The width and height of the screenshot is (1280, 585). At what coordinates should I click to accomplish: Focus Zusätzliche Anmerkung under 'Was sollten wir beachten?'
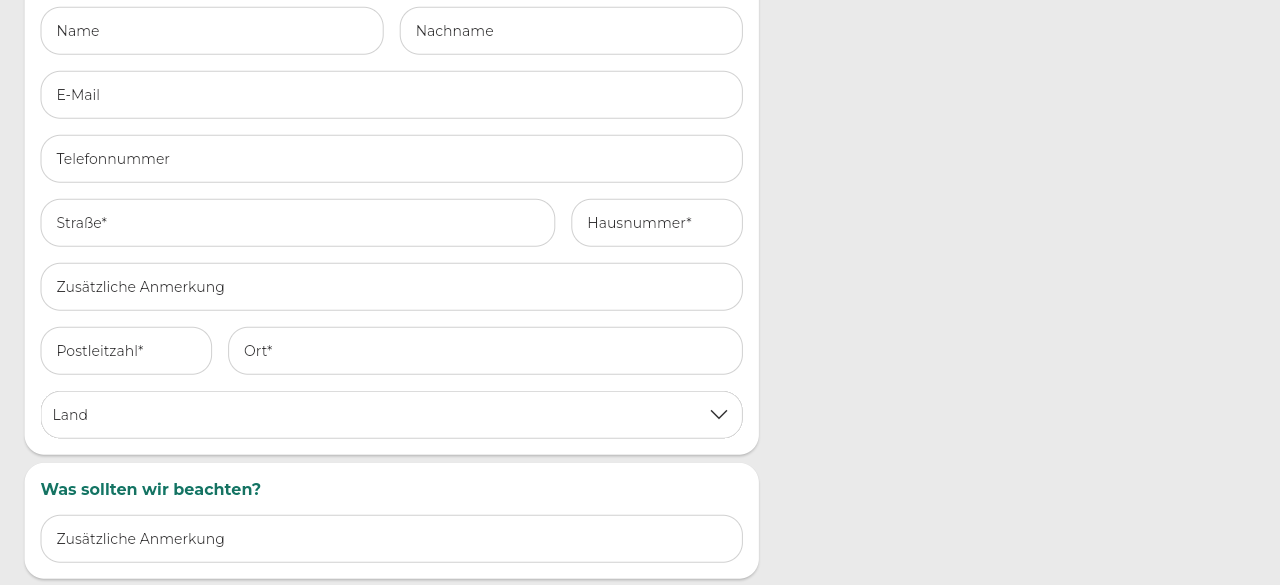click(x=391, y=539)
